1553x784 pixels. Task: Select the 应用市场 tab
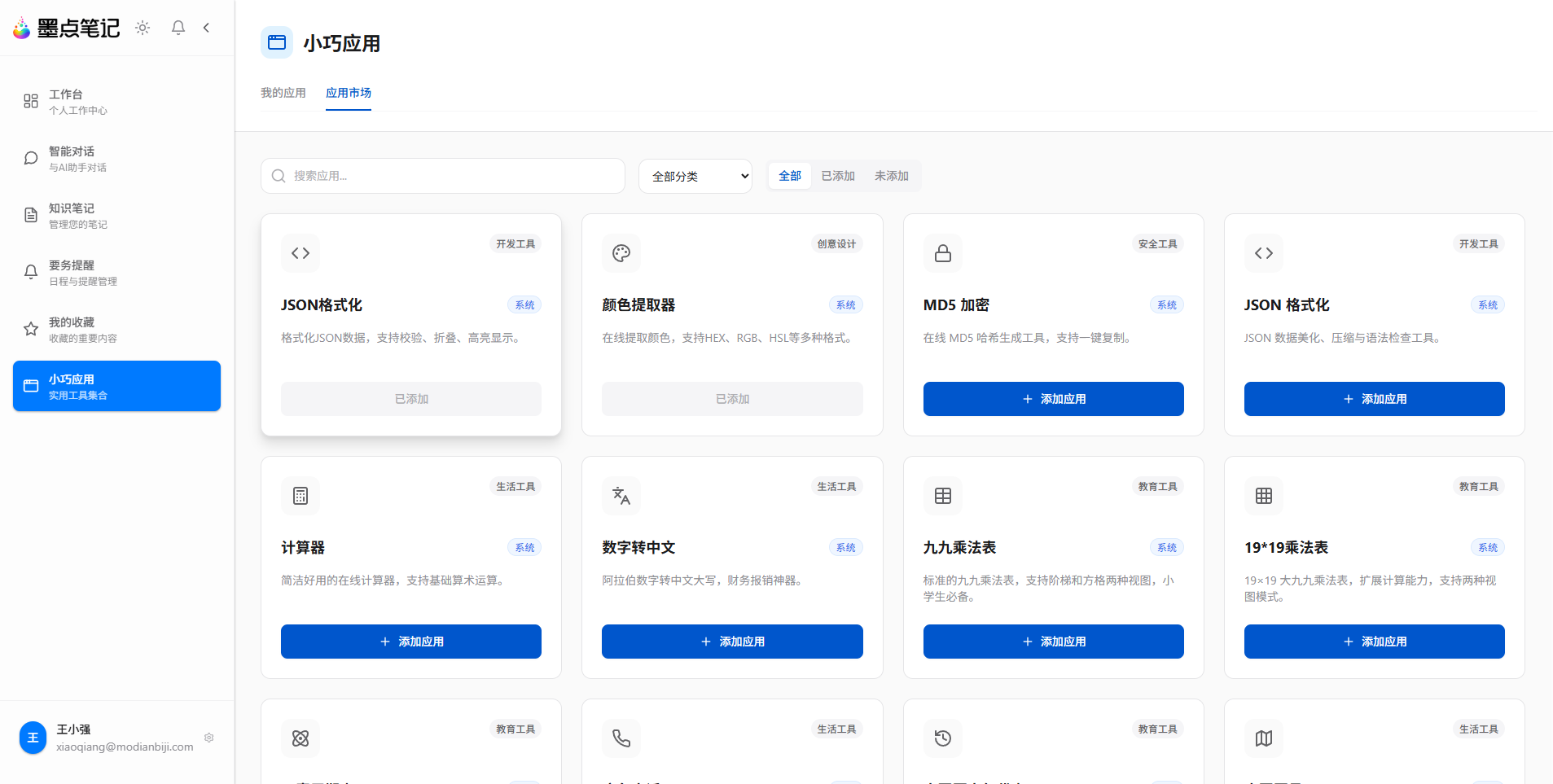349,93
